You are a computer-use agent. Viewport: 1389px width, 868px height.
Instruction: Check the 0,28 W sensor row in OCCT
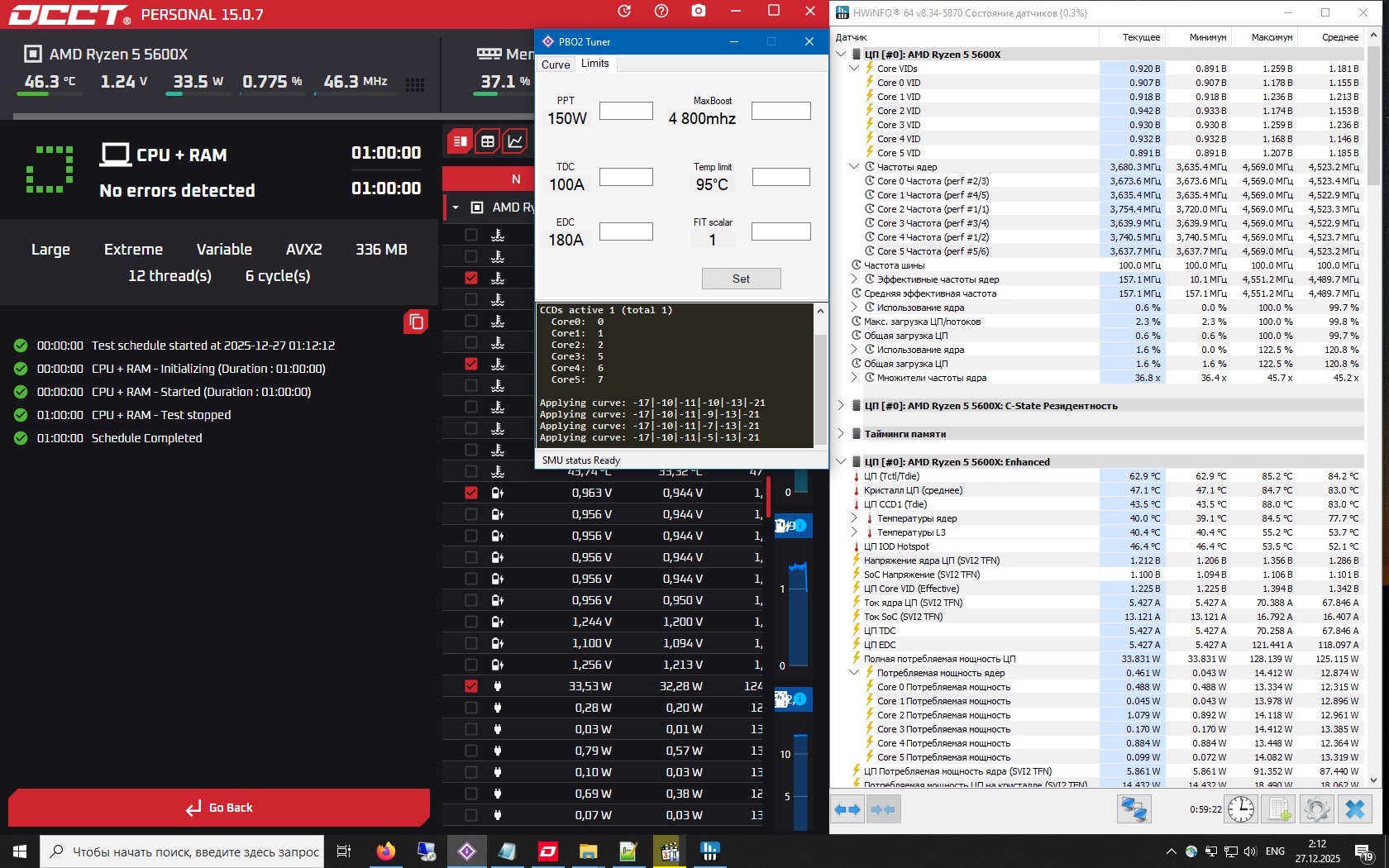471,708
